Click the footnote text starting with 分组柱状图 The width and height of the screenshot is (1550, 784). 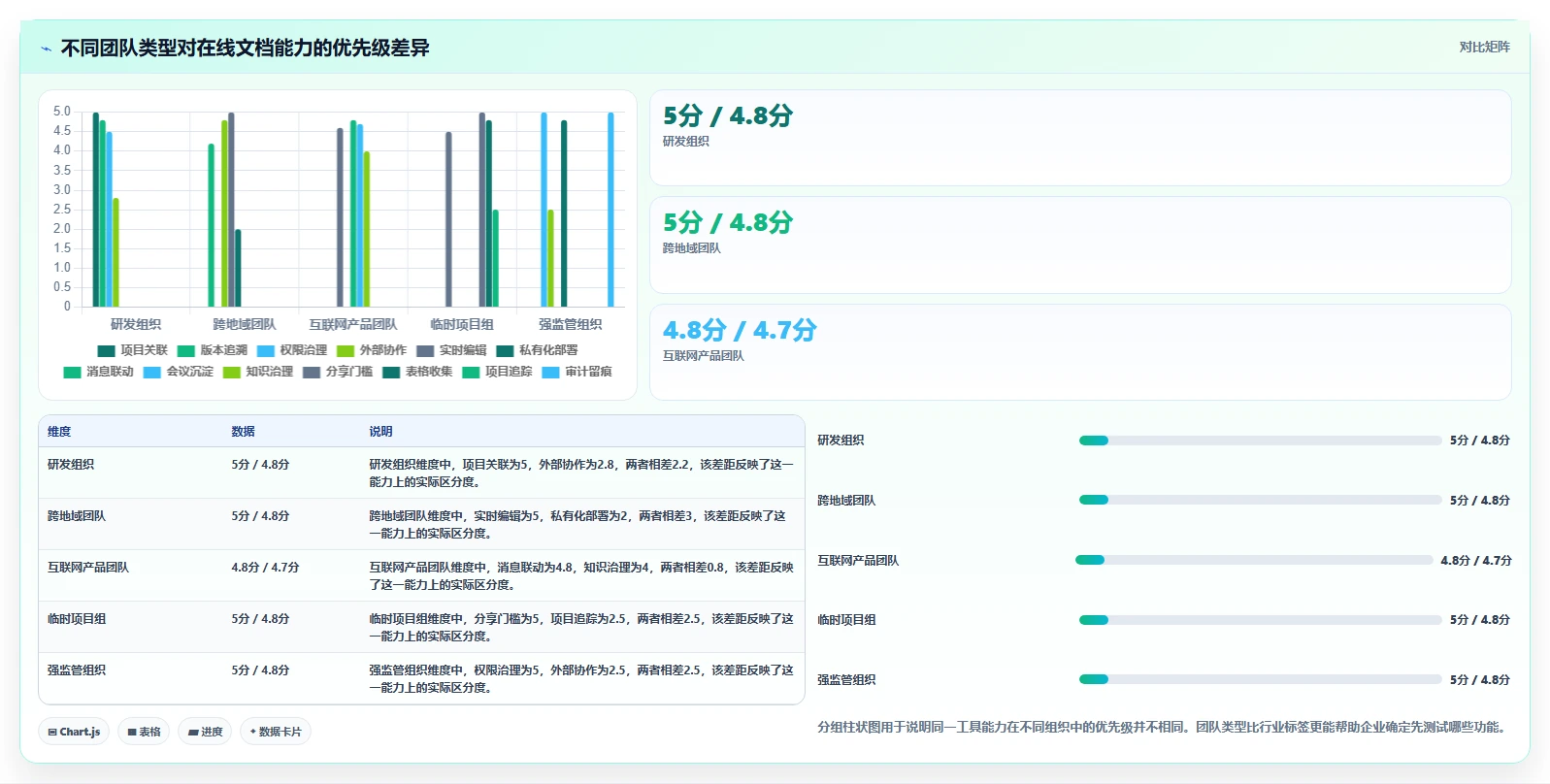tap(1164, 727)
